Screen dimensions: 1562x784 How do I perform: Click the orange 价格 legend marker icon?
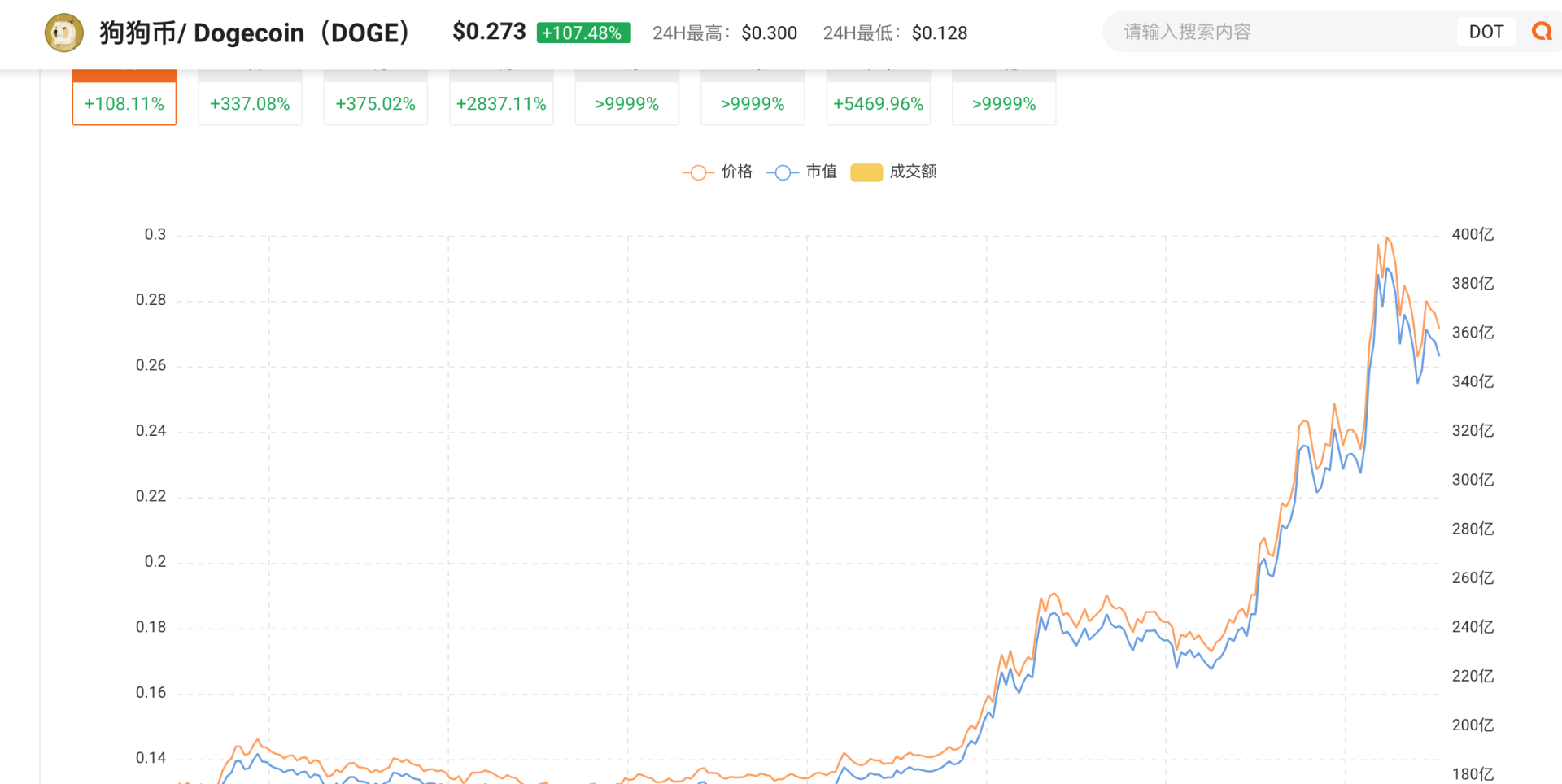click(697, 172)
